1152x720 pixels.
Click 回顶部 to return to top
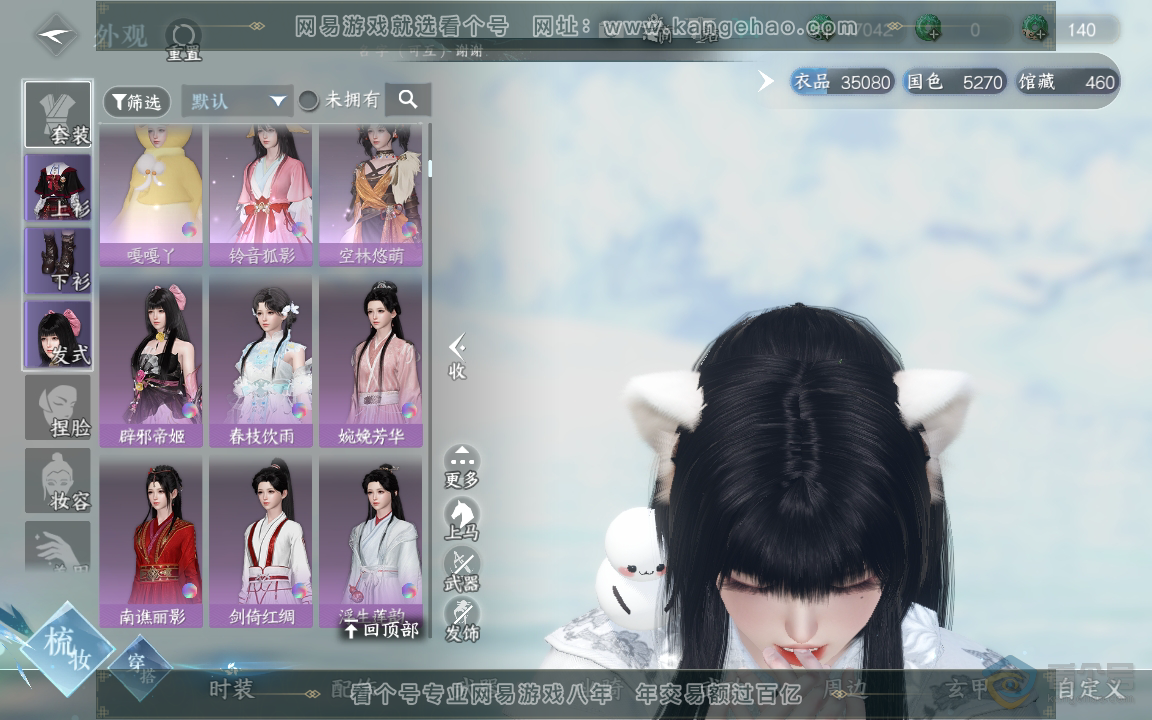382,630
